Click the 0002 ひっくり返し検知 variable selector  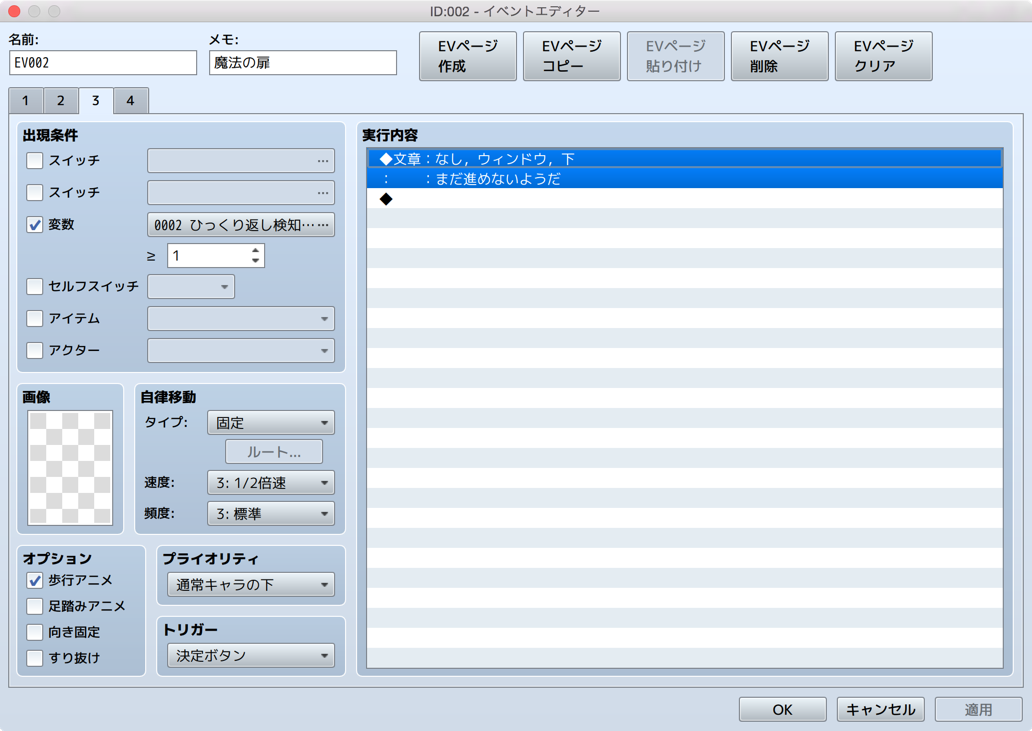point(240,224)
